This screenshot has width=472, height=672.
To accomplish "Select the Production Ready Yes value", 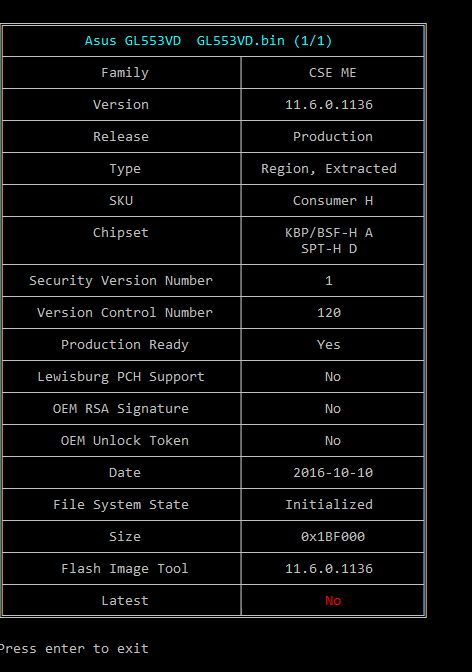I will pyautogui.click(x=329, y=345).
